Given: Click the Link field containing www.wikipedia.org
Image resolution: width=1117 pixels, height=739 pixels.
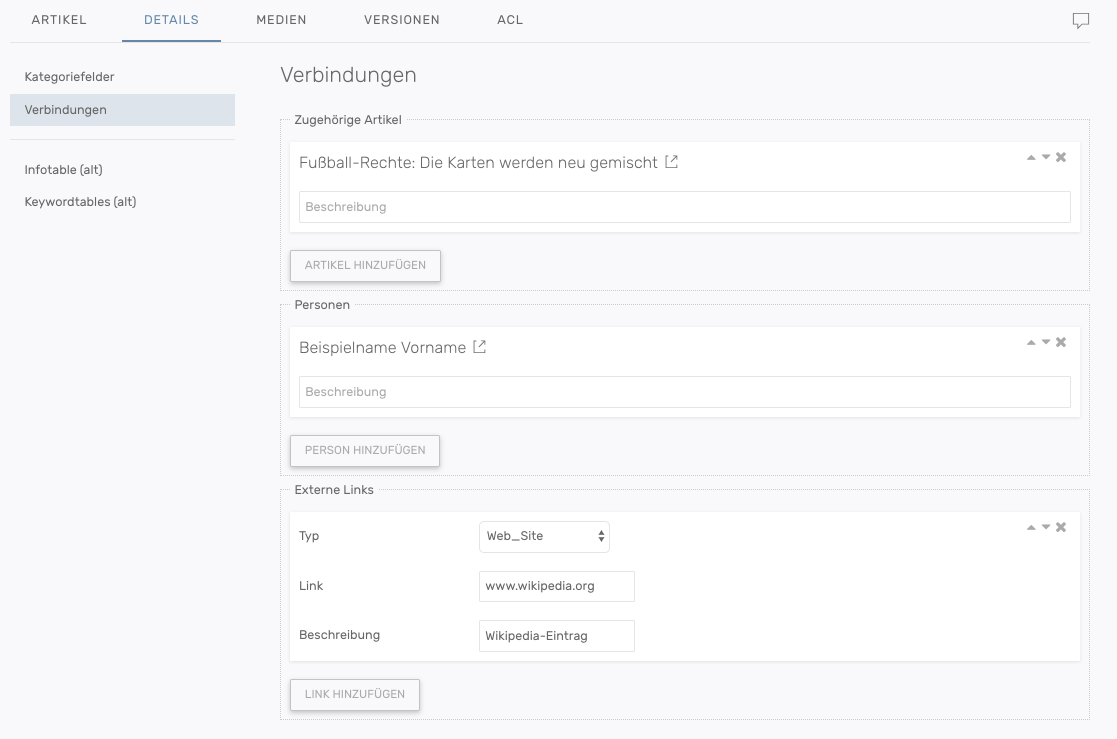Looking at the screenshot, I should 556,586.
